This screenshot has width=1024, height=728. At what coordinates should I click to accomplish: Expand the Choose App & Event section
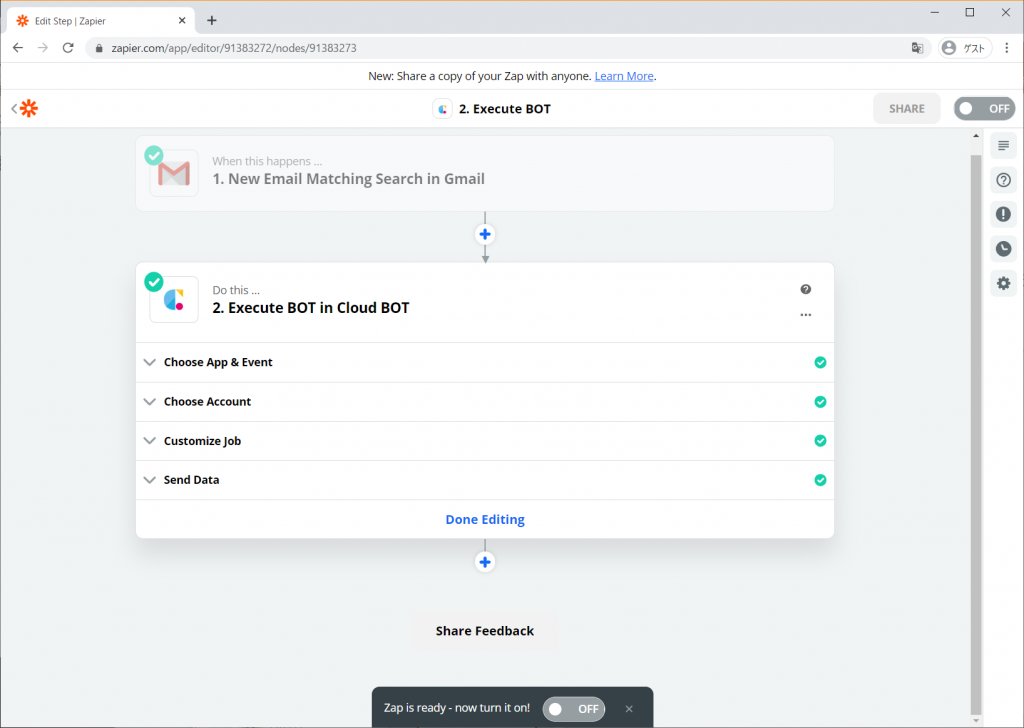coord(485,362)
